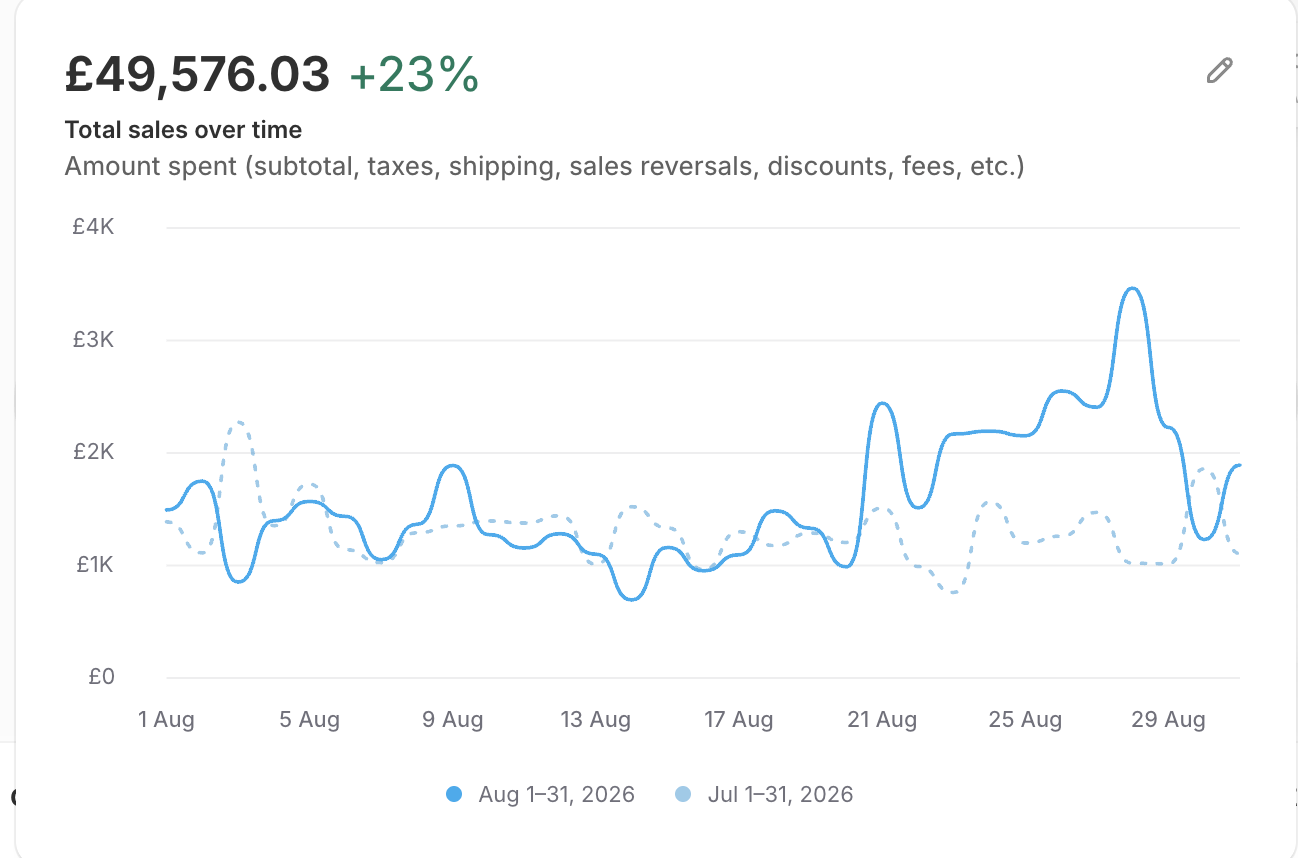
Task: Click the Amount spent description text
Action: pos(544,166)
